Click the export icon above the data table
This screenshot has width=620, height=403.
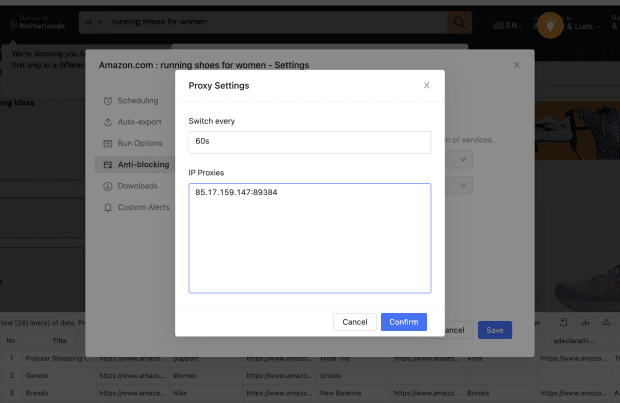tap(607, 322)
